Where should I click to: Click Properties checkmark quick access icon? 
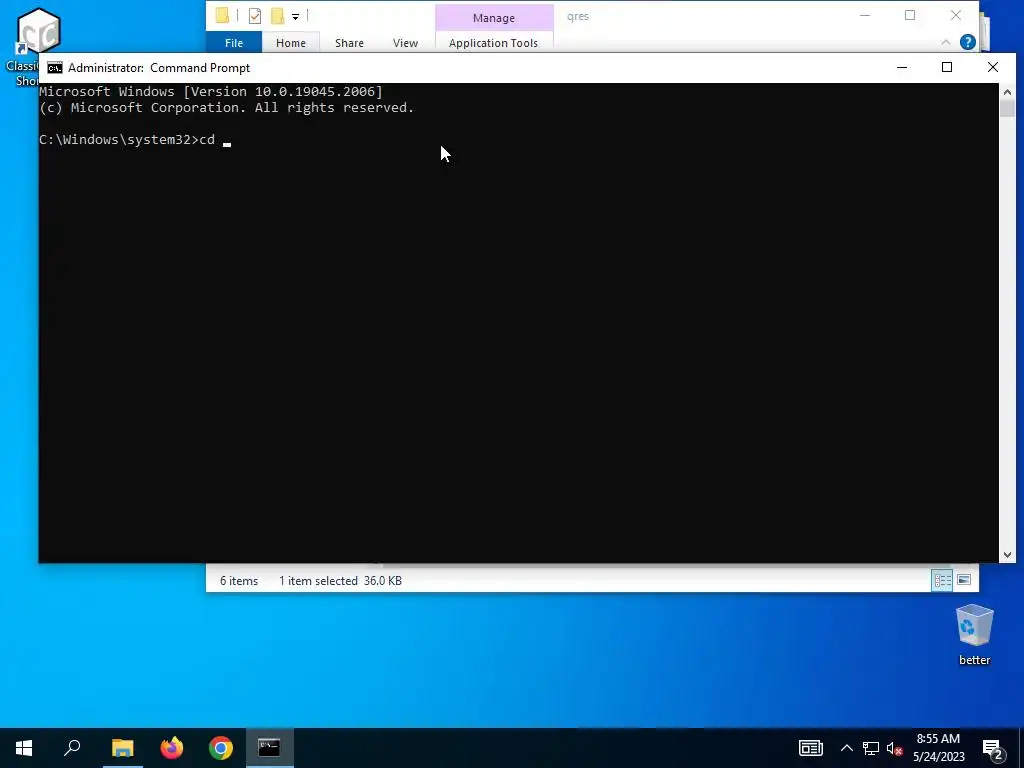tap(255, 16)
